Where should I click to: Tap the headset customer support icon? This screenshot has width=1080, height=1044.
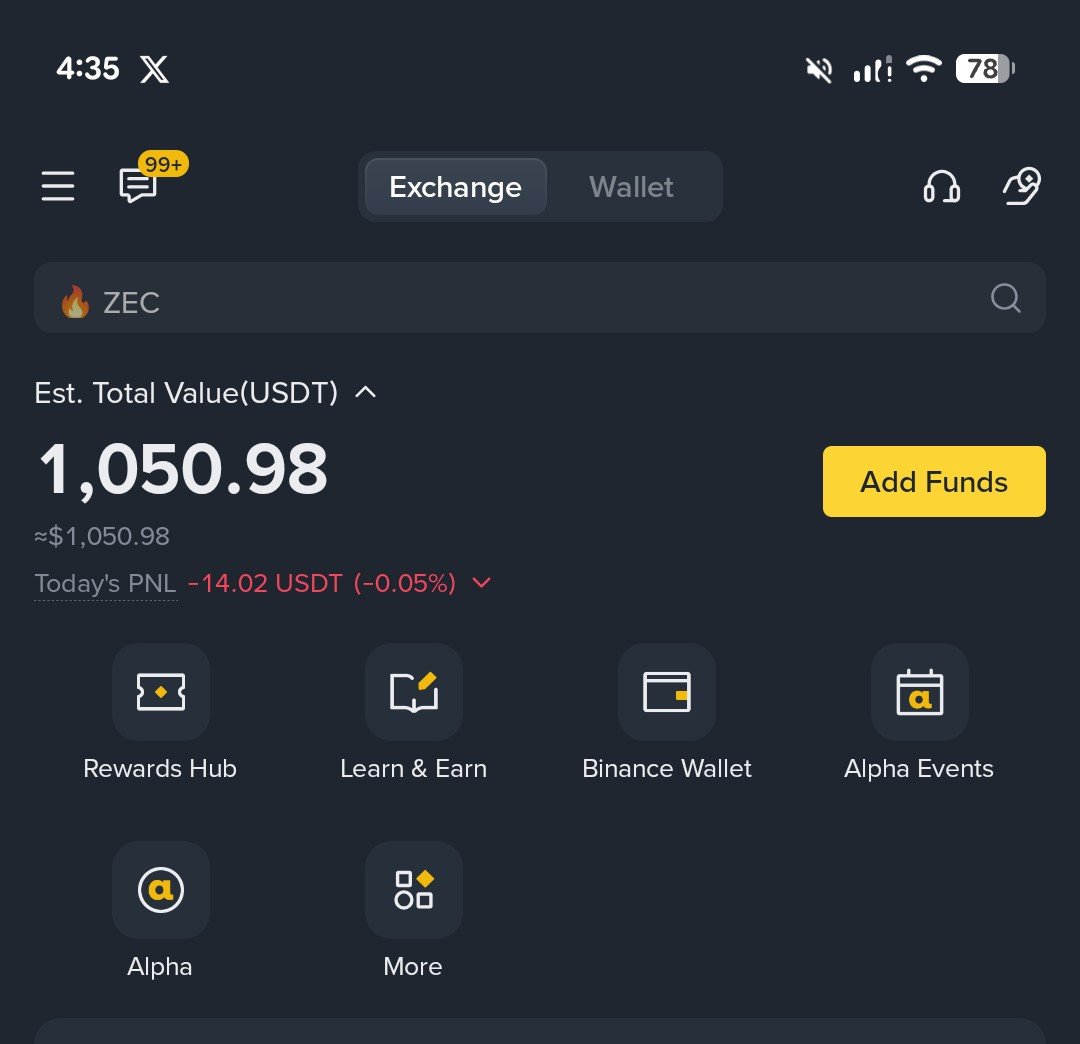[x=941, y=187]
